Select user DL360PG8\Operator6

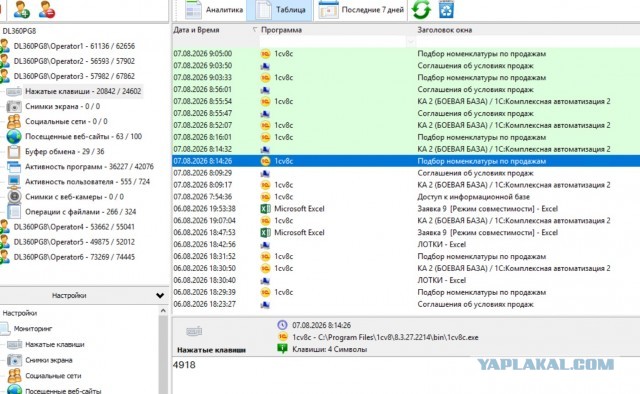[x=74, y=257]
